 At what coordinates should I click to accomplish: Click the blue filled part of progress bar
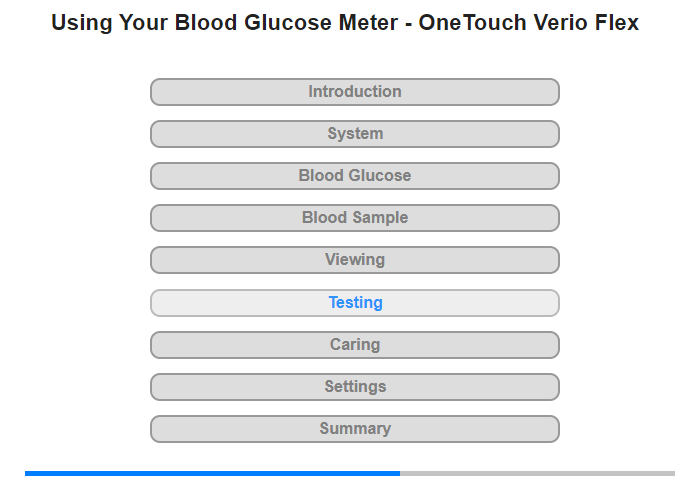click(x=212, y=473)
